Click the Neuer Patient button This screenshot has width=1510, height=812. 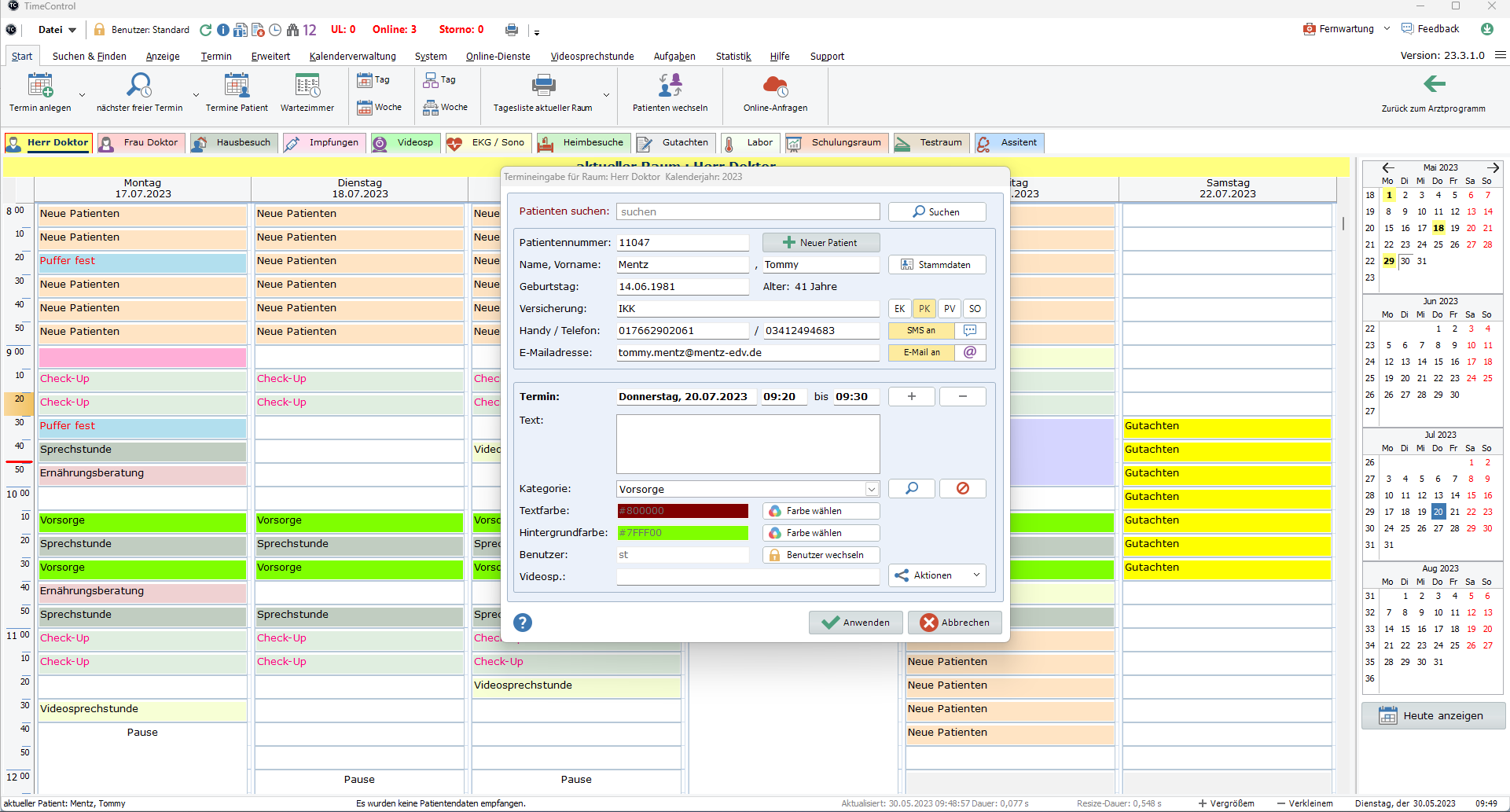(x=821, y=243)
